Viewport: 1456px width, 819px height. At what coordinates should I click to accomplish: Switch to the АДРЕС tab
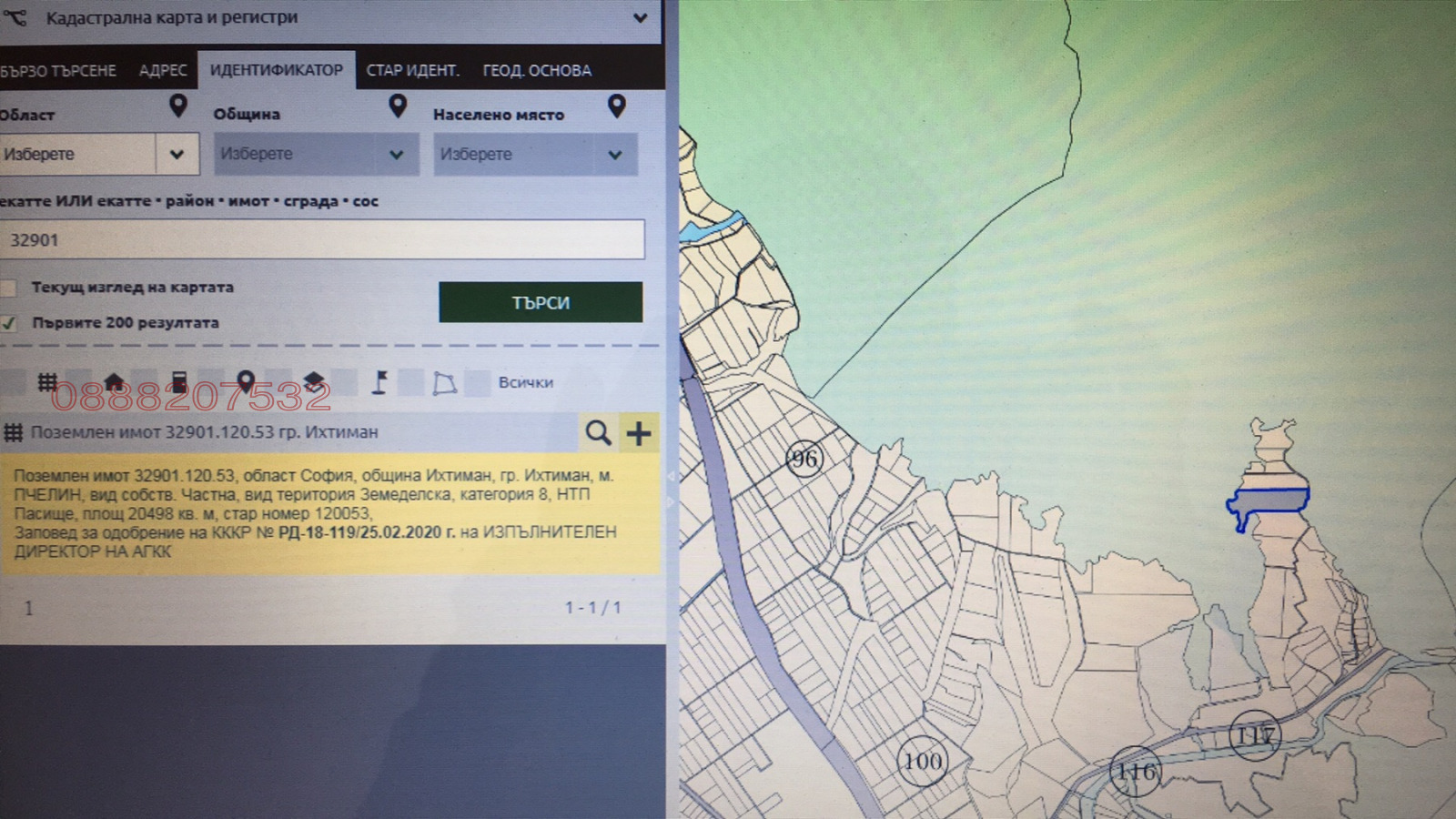pos(163,71)
